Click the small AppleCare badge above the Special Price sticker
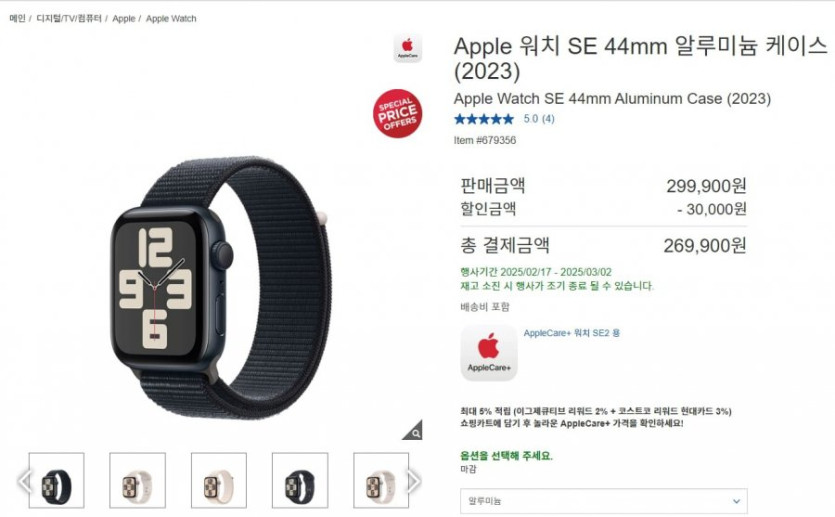The height and width of the screenshot is (517, 835). click(408, 48)
